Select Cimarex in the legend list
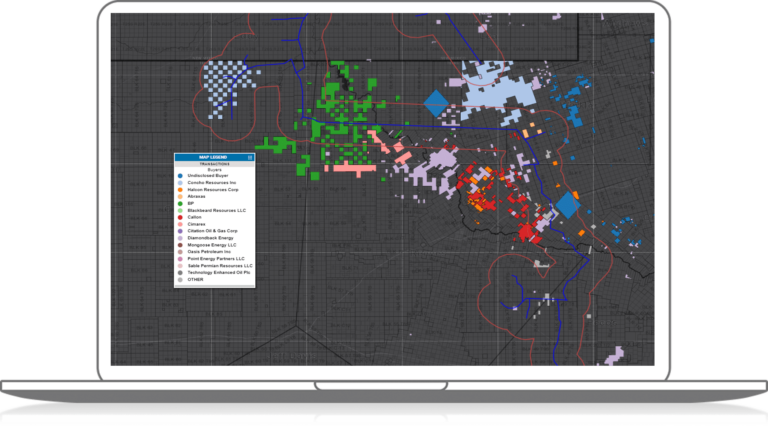Viewport: 768px width, 426px height. (196, 224)
